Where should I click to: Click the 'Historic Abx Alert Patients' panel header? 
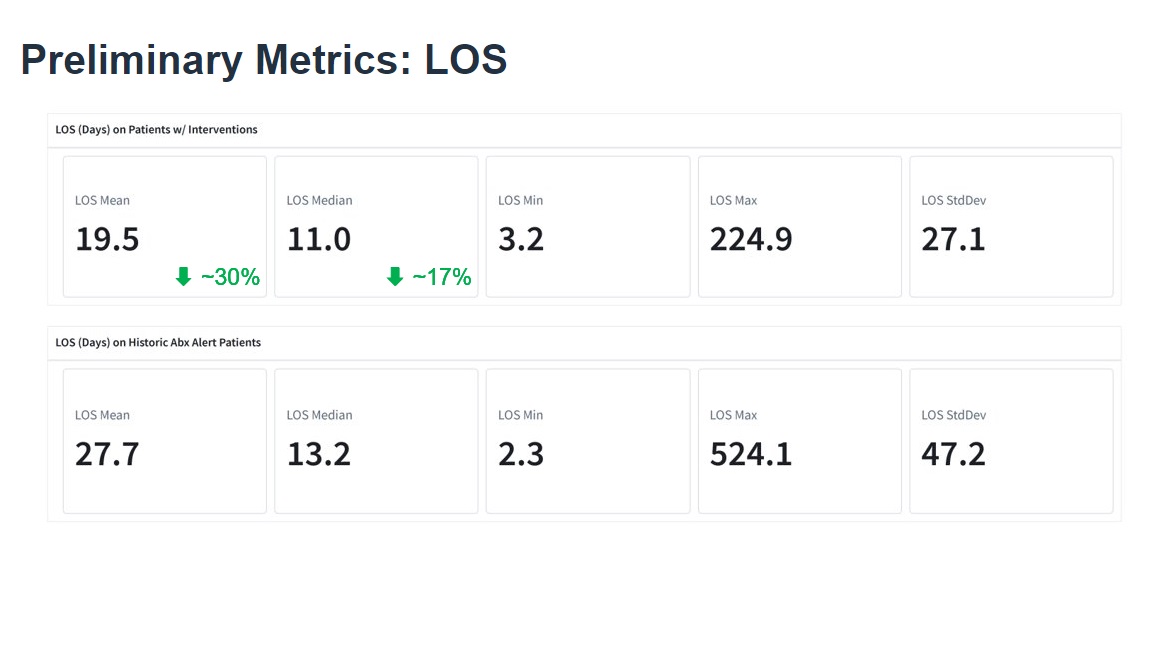158,342
